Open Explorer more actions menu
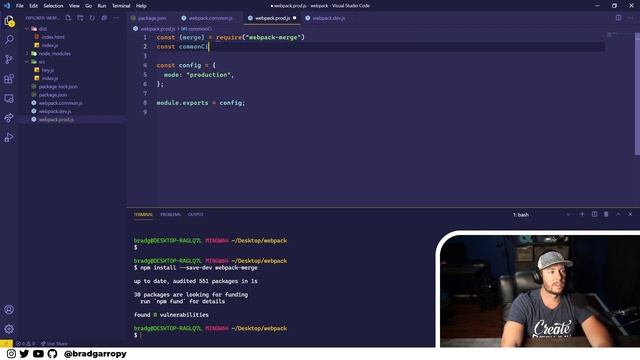 [x=116, y=18]
